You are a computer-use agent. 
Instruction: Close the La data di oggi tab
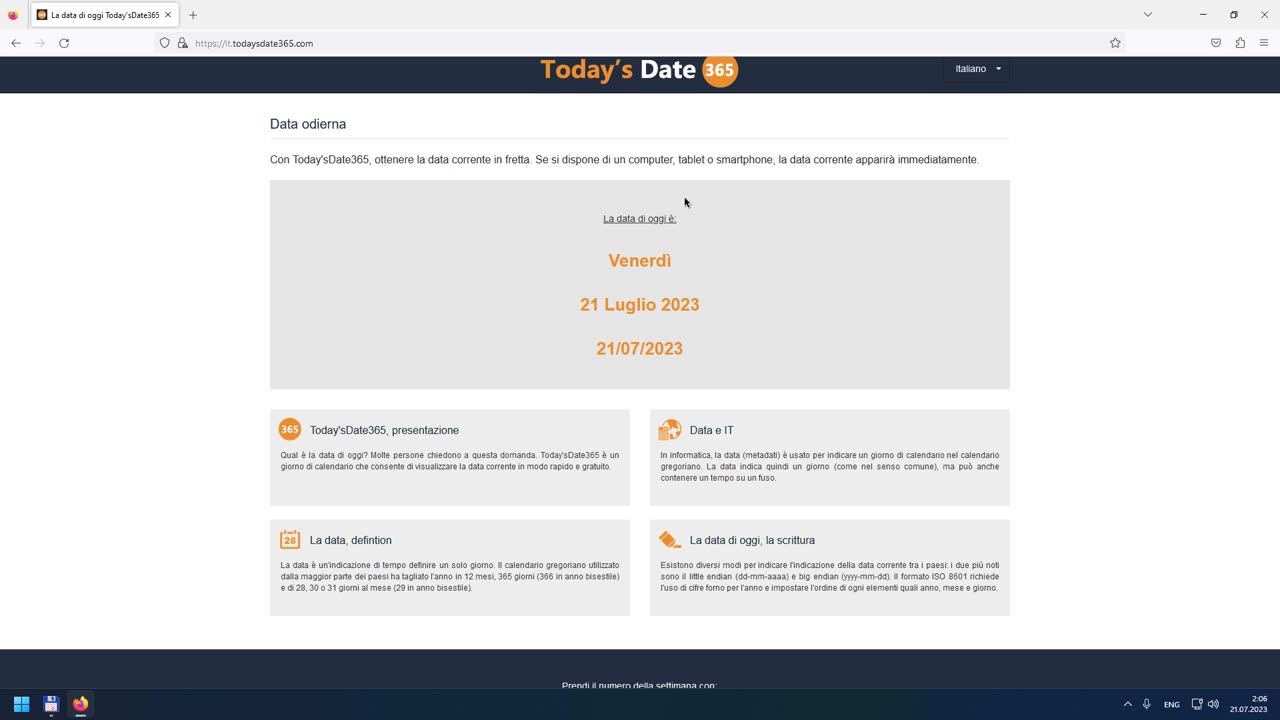click(x=168, y=15)
